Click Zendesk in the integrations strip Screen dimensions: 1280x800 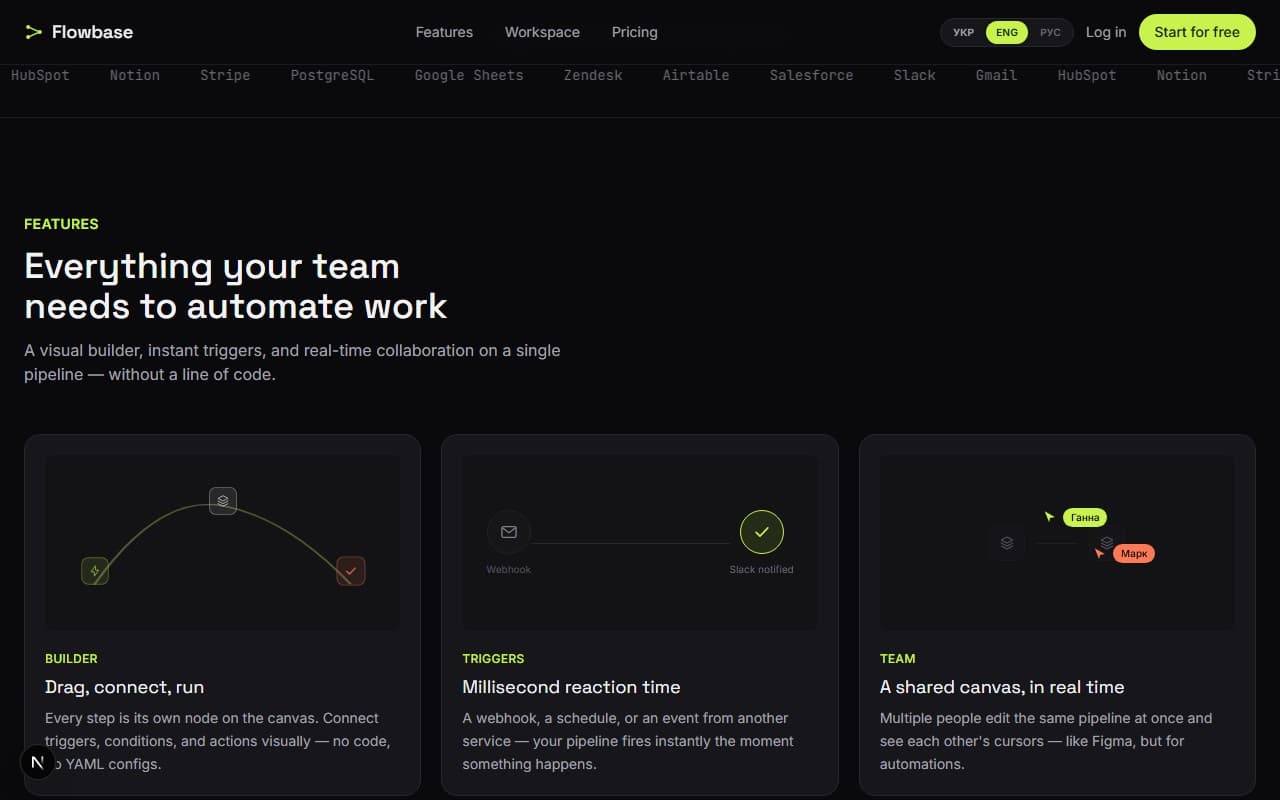593,75
